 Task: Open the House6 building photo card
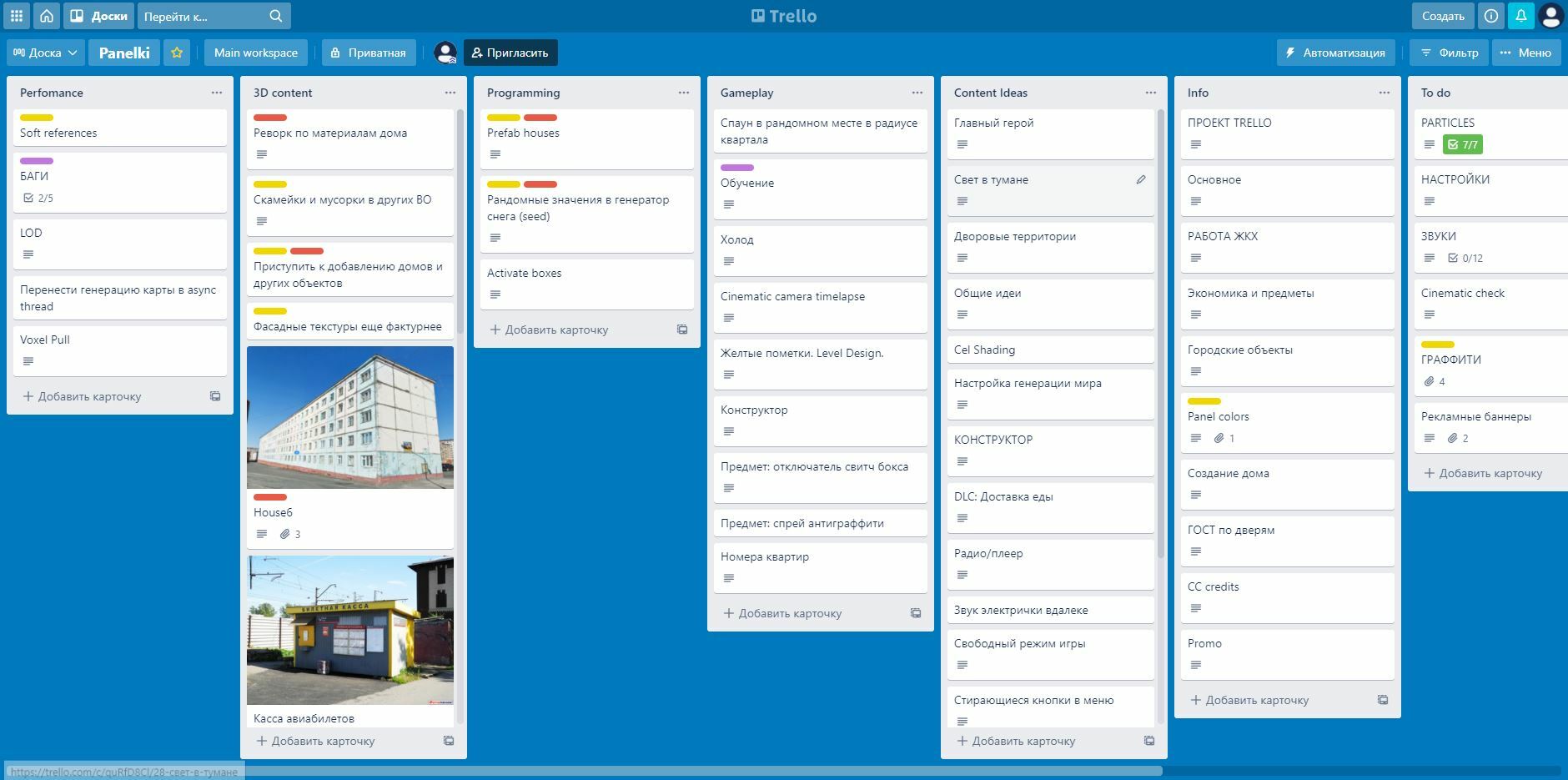pos(350,417)
